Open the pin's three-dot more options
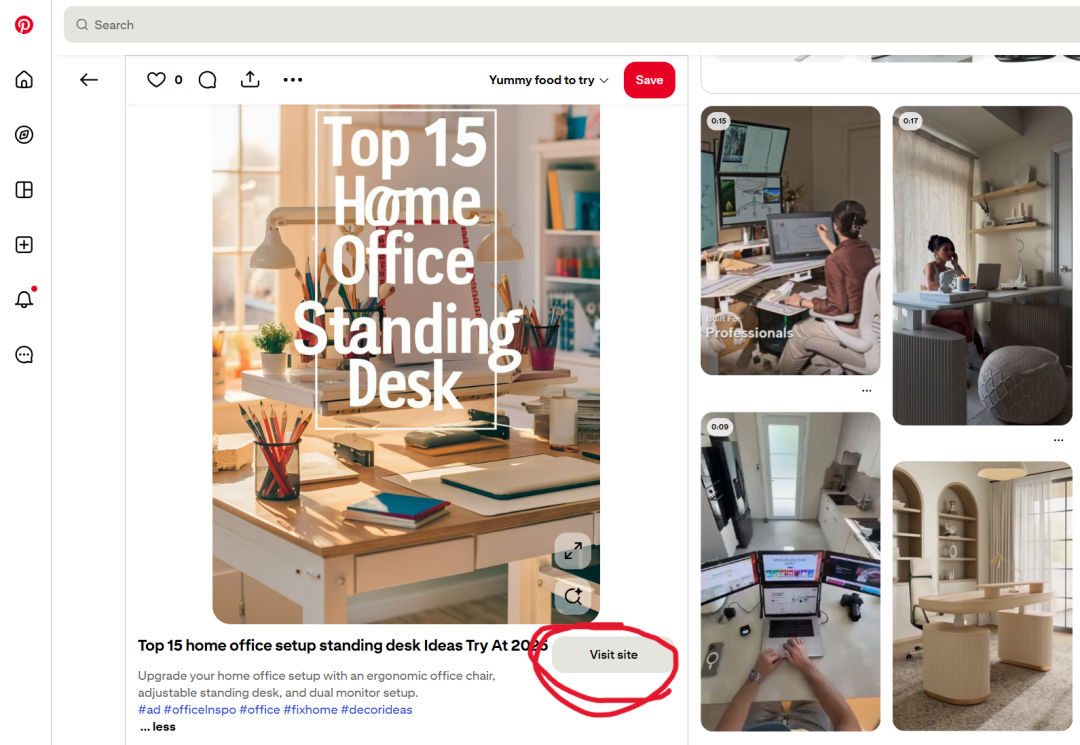Image resolution: width=1080 pixels, height=745 pixels. tap(292, 80)
